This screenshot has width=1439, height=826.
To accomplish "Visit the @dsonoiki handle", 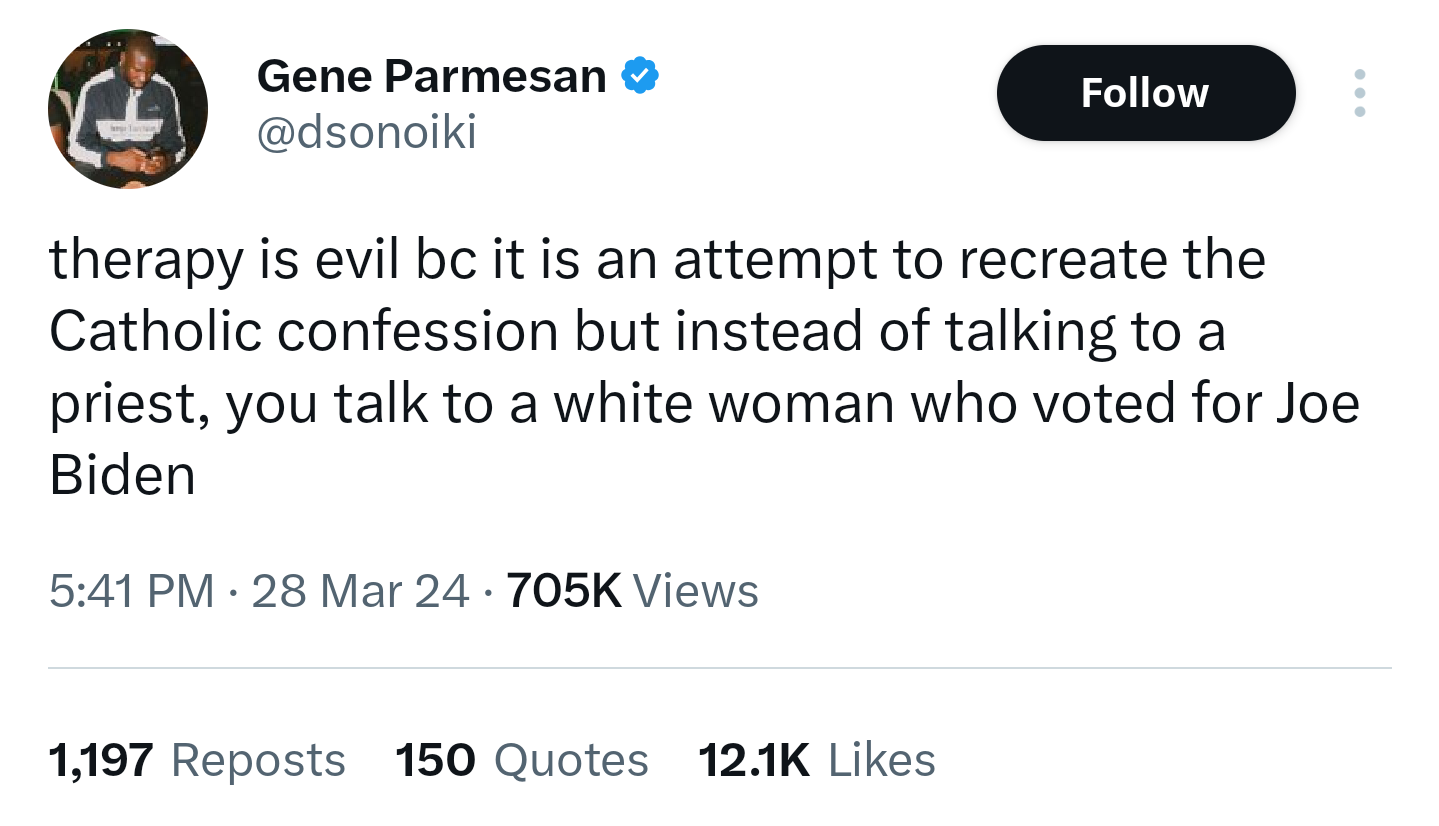I will coord(366,132).
